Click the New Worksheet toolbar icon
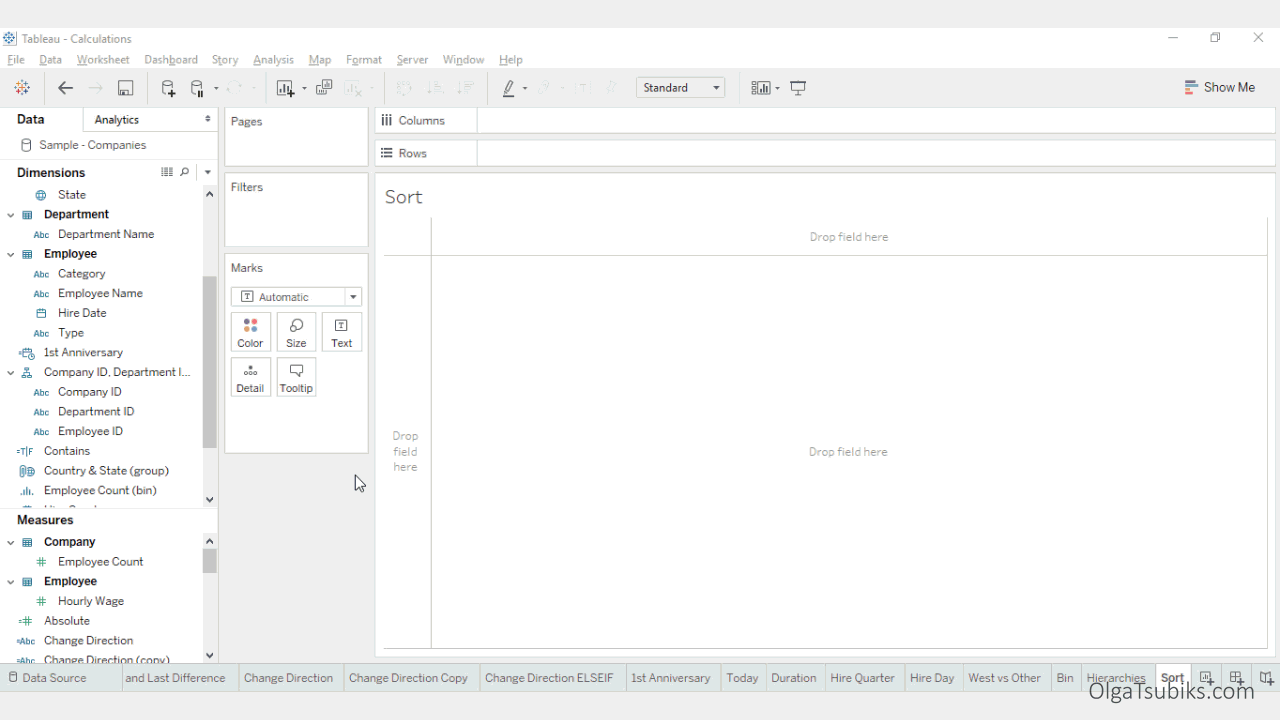 (286, 88)
